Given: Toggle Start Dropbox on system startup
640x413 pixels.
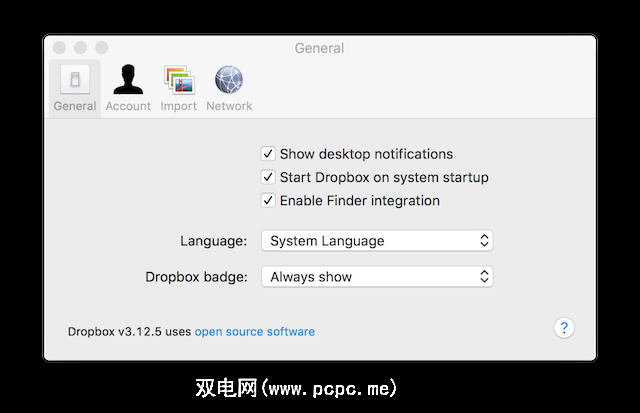Looking at the screenshot, I should pos(268,177).
